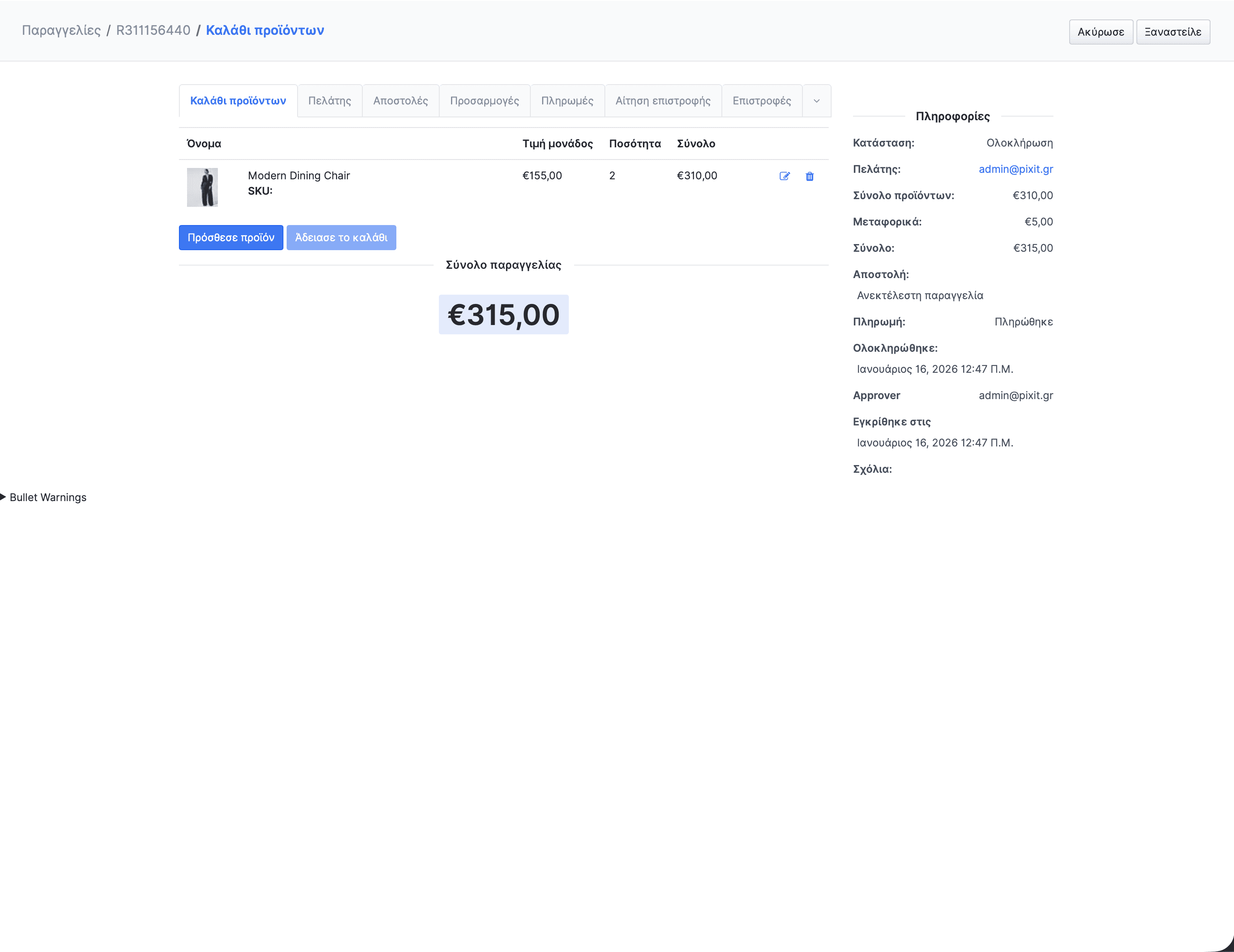Click the Πρόσθεσε προϊόν button
This screenshot has height=952, width=1234.
coord(230,238)
